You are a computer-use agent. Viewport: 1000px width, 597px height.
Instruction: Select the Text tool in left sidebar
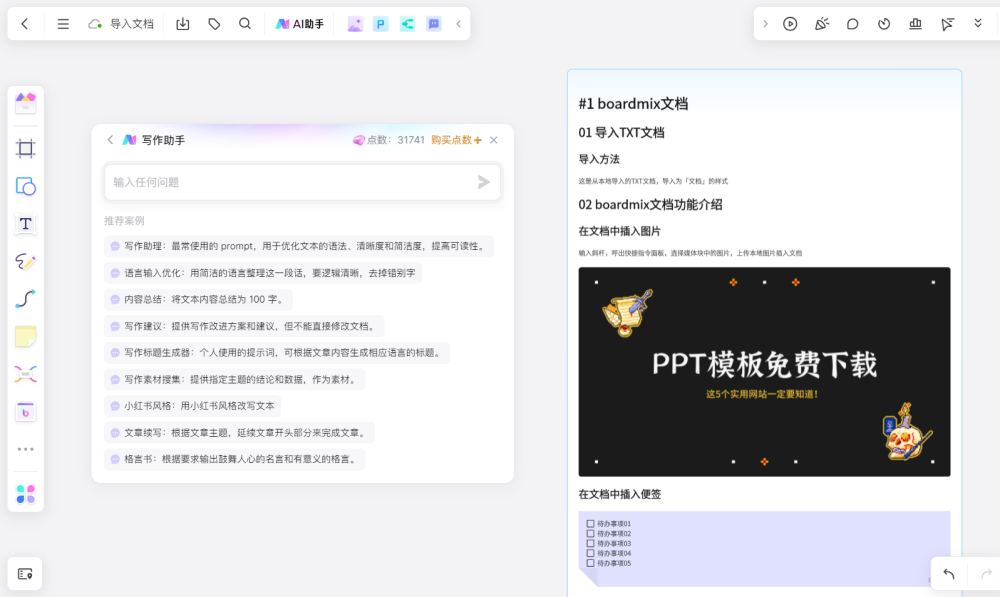(26, 224)
